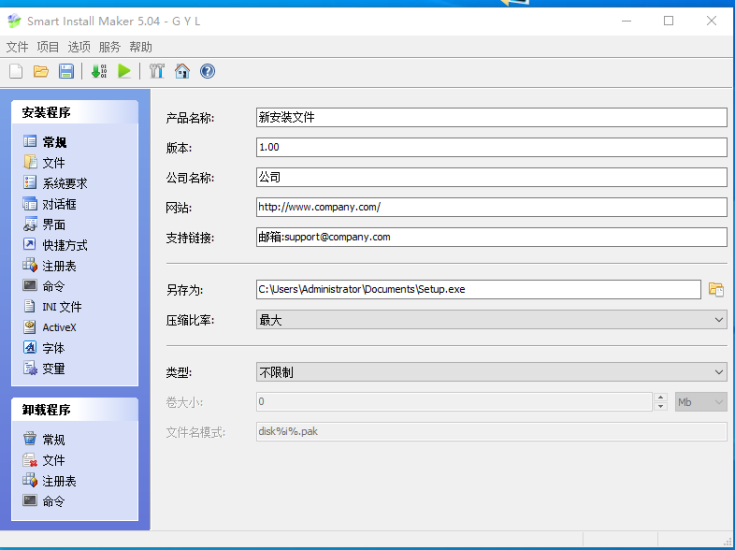Maximize the Smart Install Maker window
Screen dimensions: 735x550
tap(669, 21)
